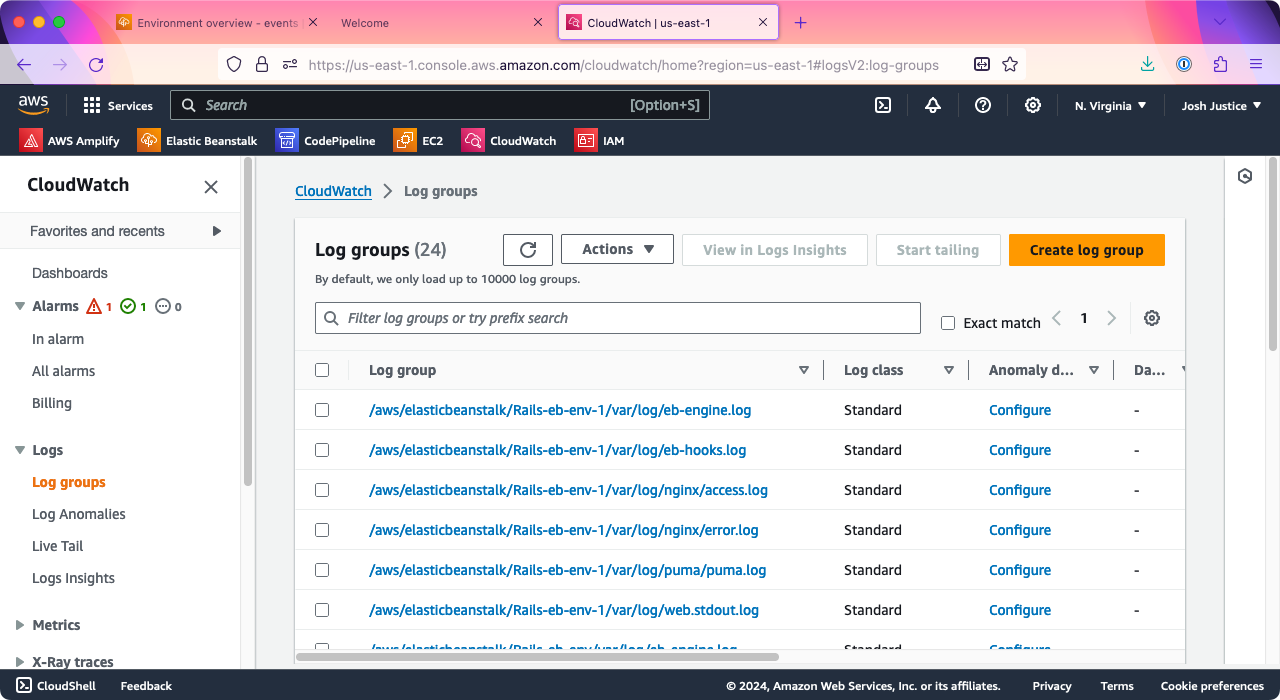Open log groups table preferences gear
The image size is (1280, 700).
pos(1152,318)
